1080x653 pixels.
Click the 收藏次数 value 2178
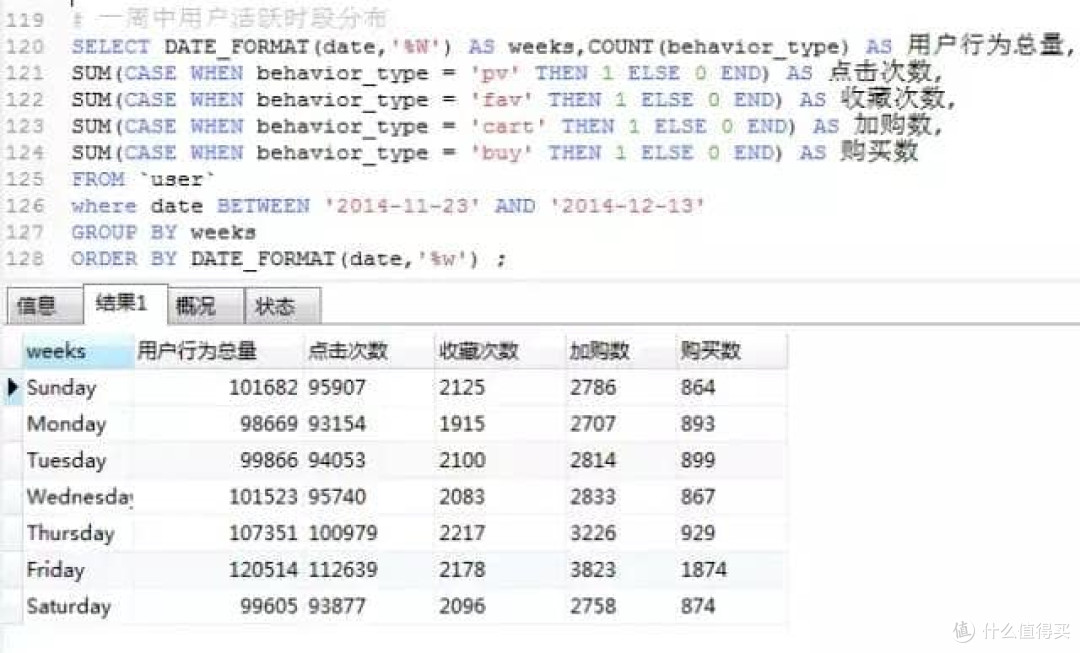click(462, 570)
